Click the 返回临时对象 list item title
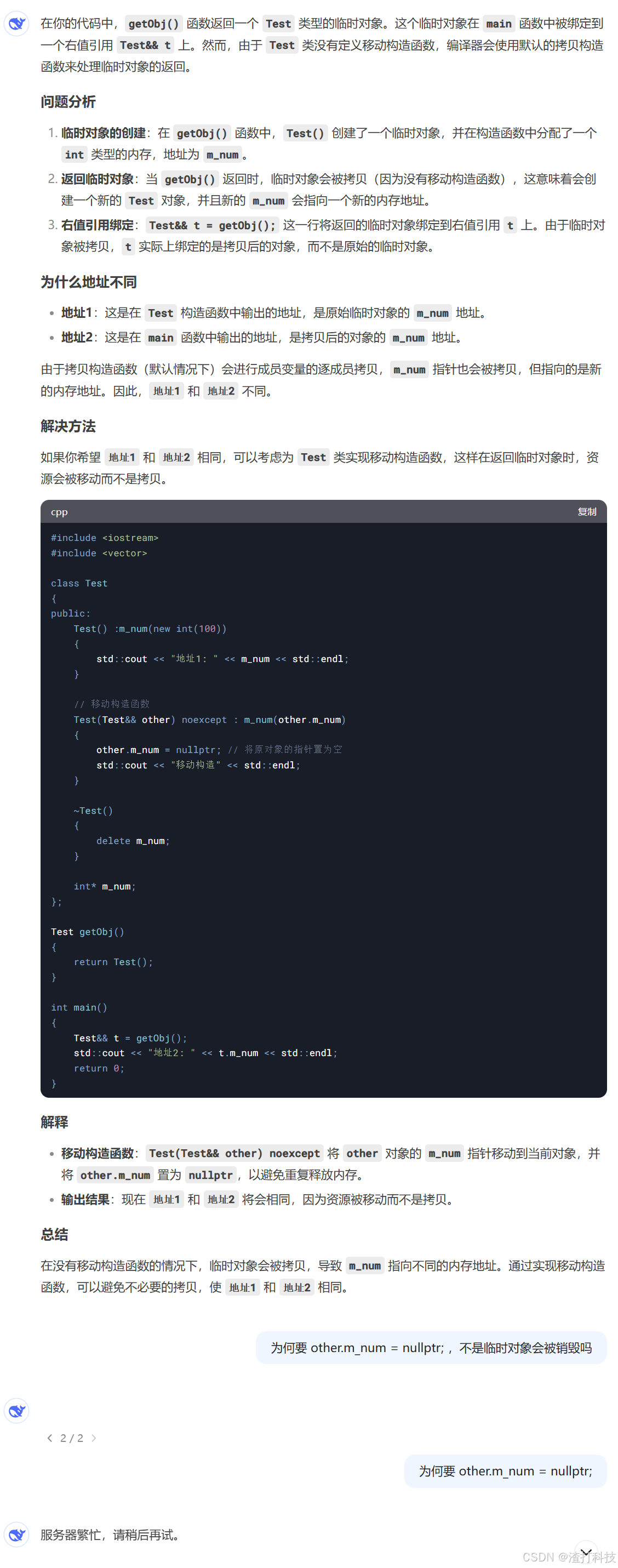 click(x=98, y=179)
